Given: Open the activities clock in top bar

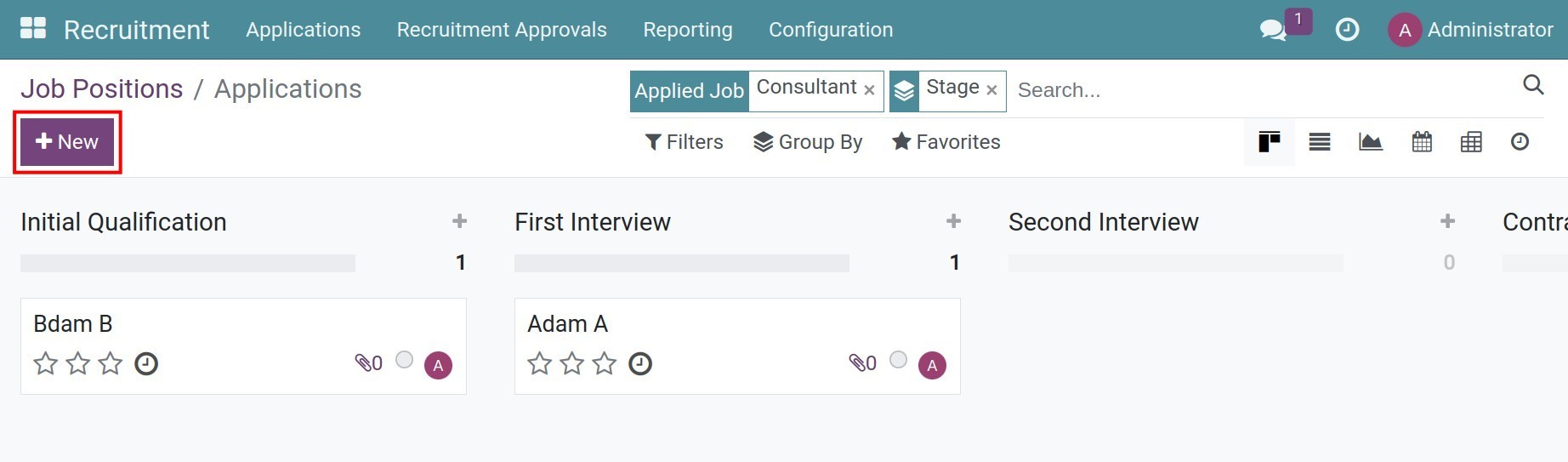Looking at the screenshot, I should [x=1347, y=30].
